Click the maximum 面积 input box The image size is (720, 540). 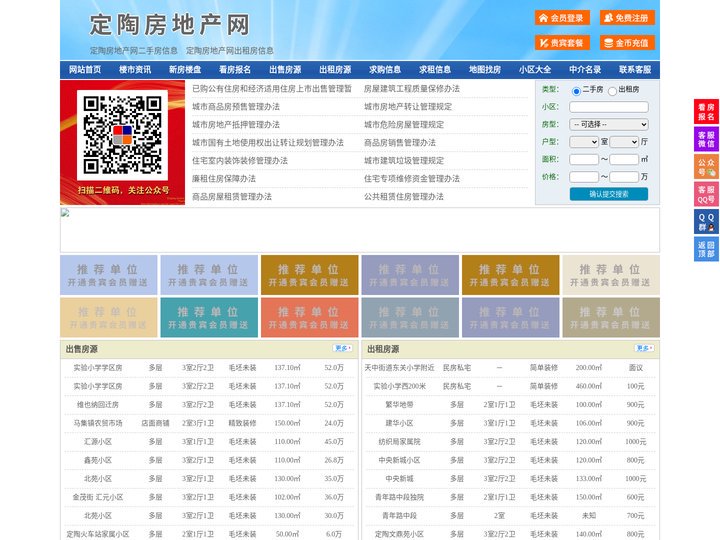[624, 159]
